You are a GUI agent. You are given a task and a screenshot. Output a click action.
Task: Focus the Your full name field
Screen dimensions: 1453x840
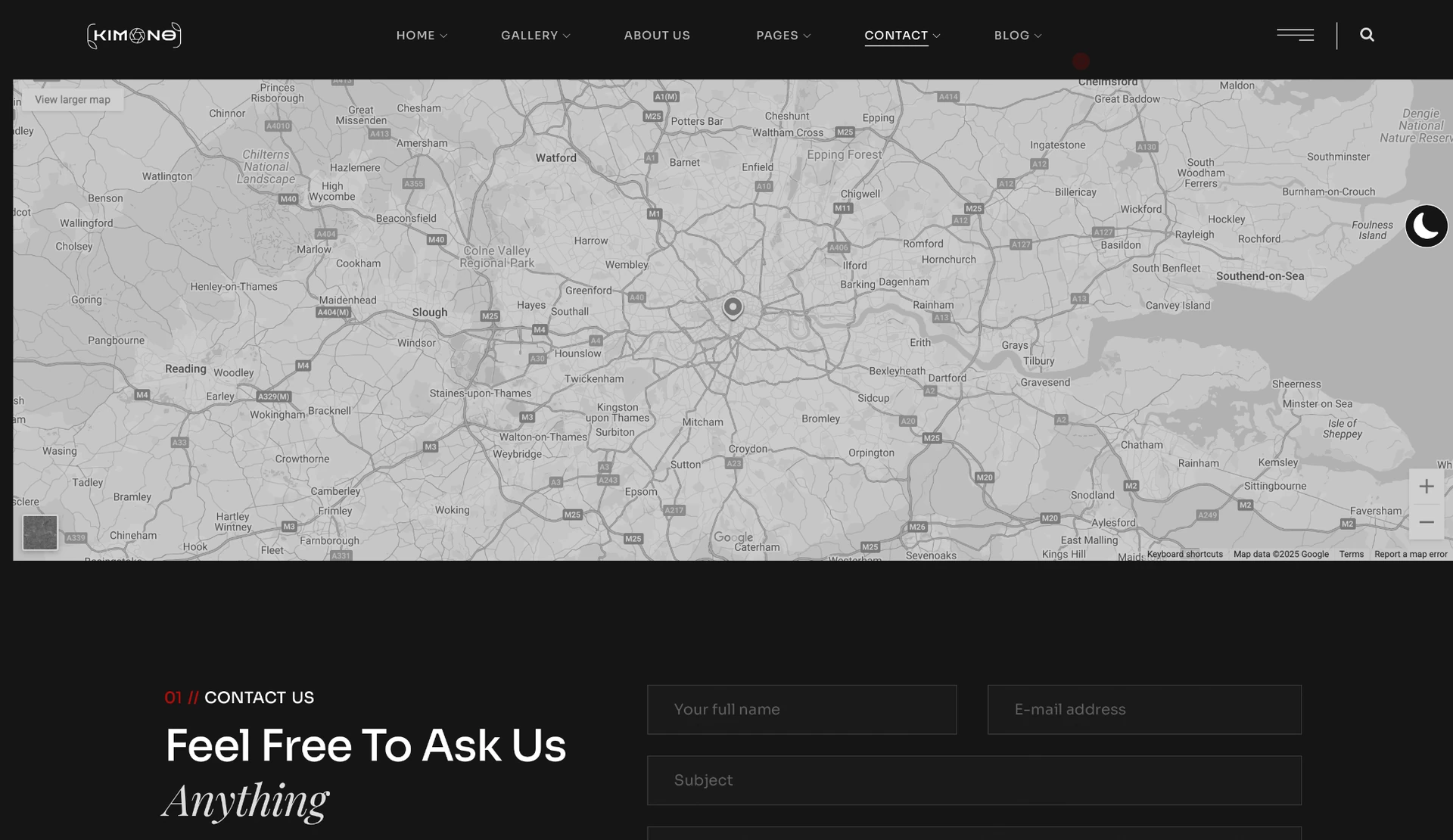(x=801, y=710)
